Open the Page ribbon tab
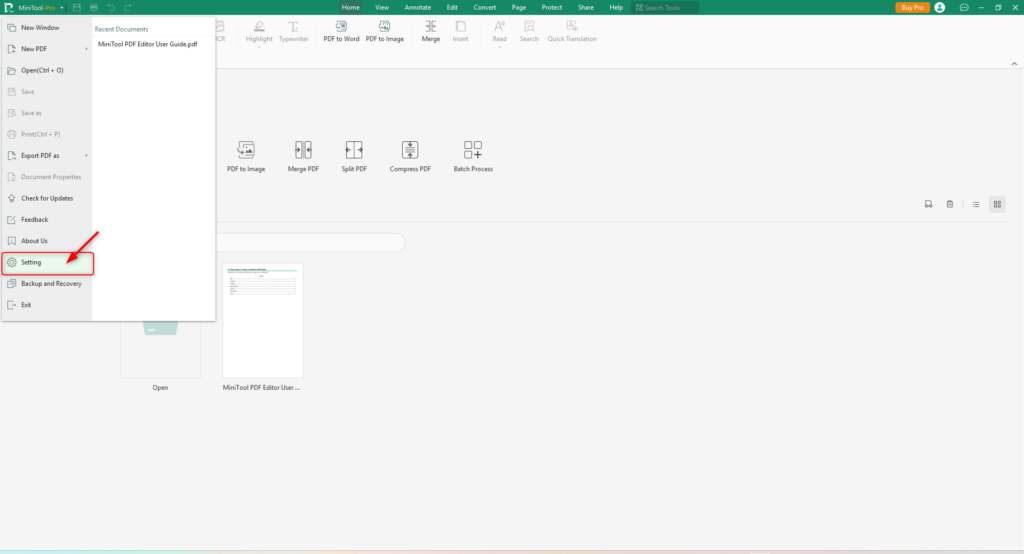Image resolution: width=1024 pixels, height=554 pixels. pos(519,7)
